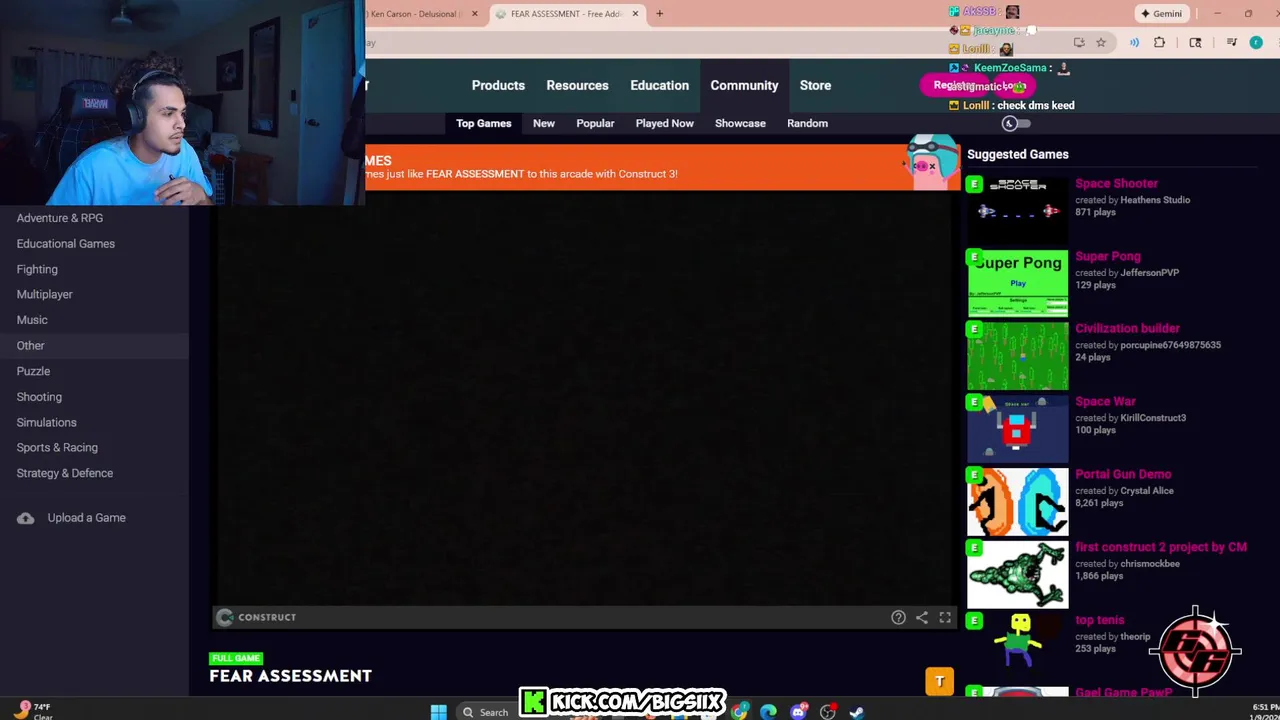This screenshot has width=1280, height=720.
Task: Open the Resources menu
Action: coord(577,86)
